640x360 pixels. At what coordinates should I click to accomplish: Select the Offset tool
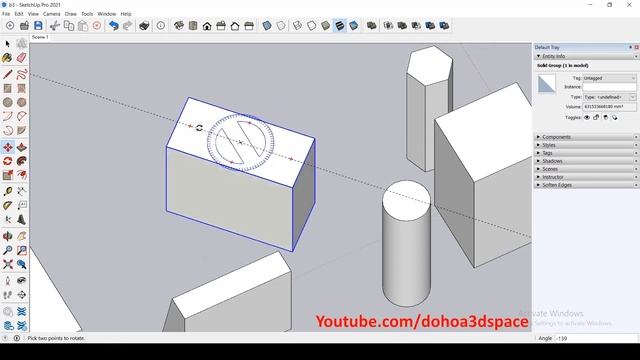pyautogui.click(x=22, y=175)
